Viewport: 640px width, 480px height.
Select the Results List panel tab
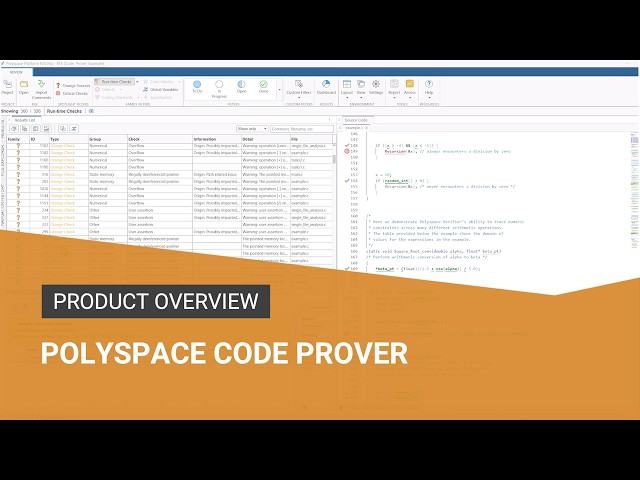click(x=25, y=120)
